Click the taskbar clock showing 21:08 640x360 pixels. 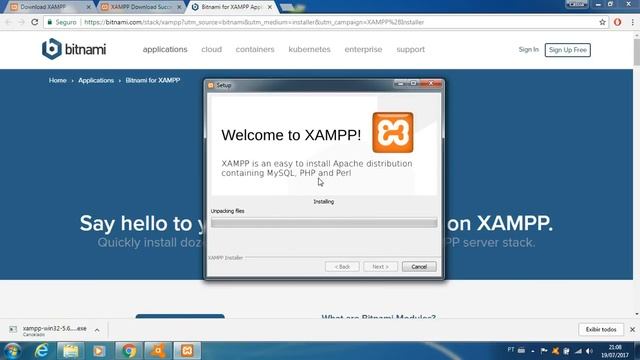click(x=615, y=351)
